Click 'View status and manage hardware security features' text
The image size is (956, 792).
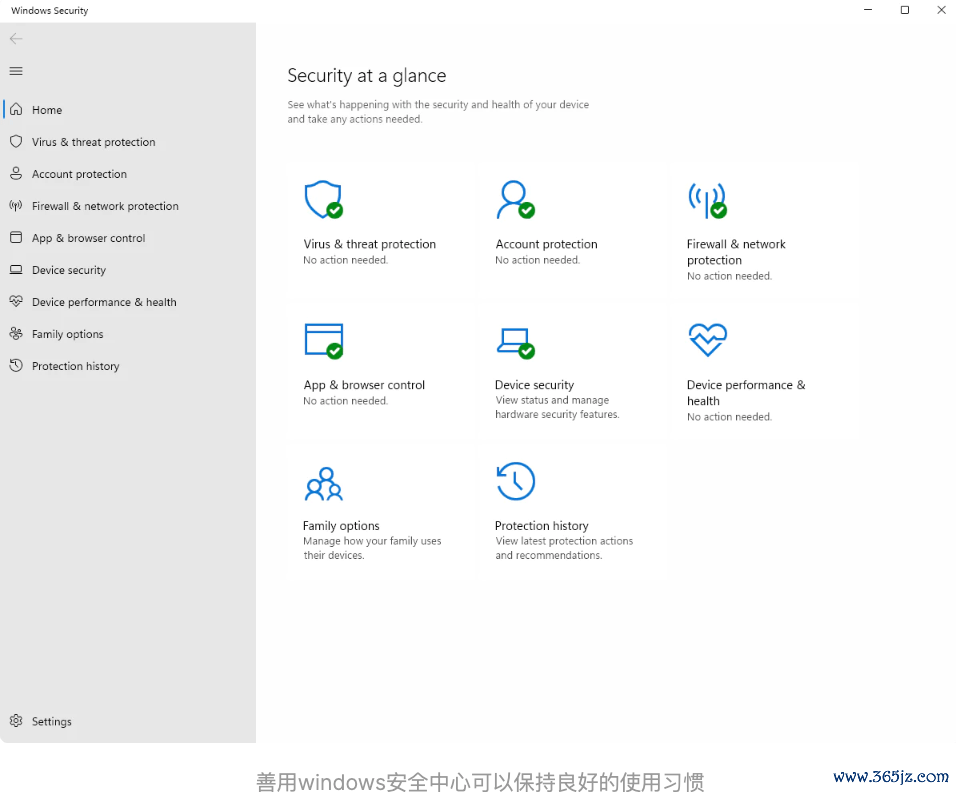557,407
